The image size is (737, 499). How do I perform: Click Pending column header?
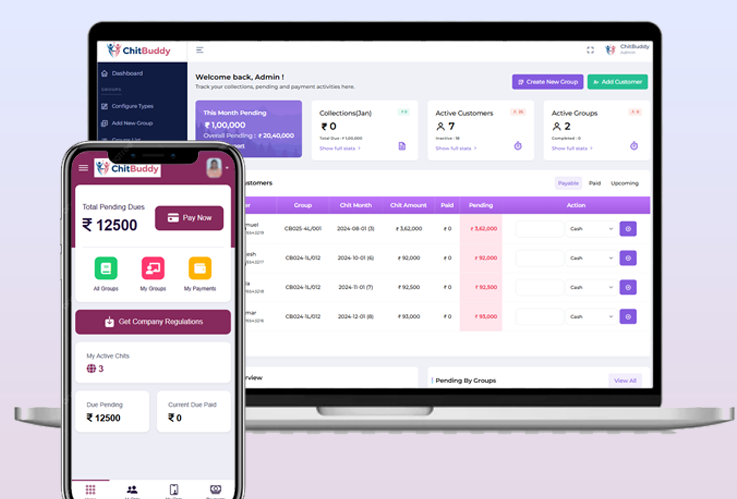481,205
